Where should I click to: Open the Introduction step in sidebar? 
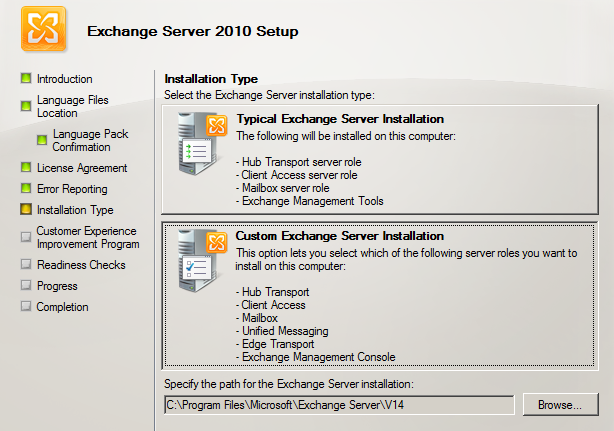coord(64,79)
